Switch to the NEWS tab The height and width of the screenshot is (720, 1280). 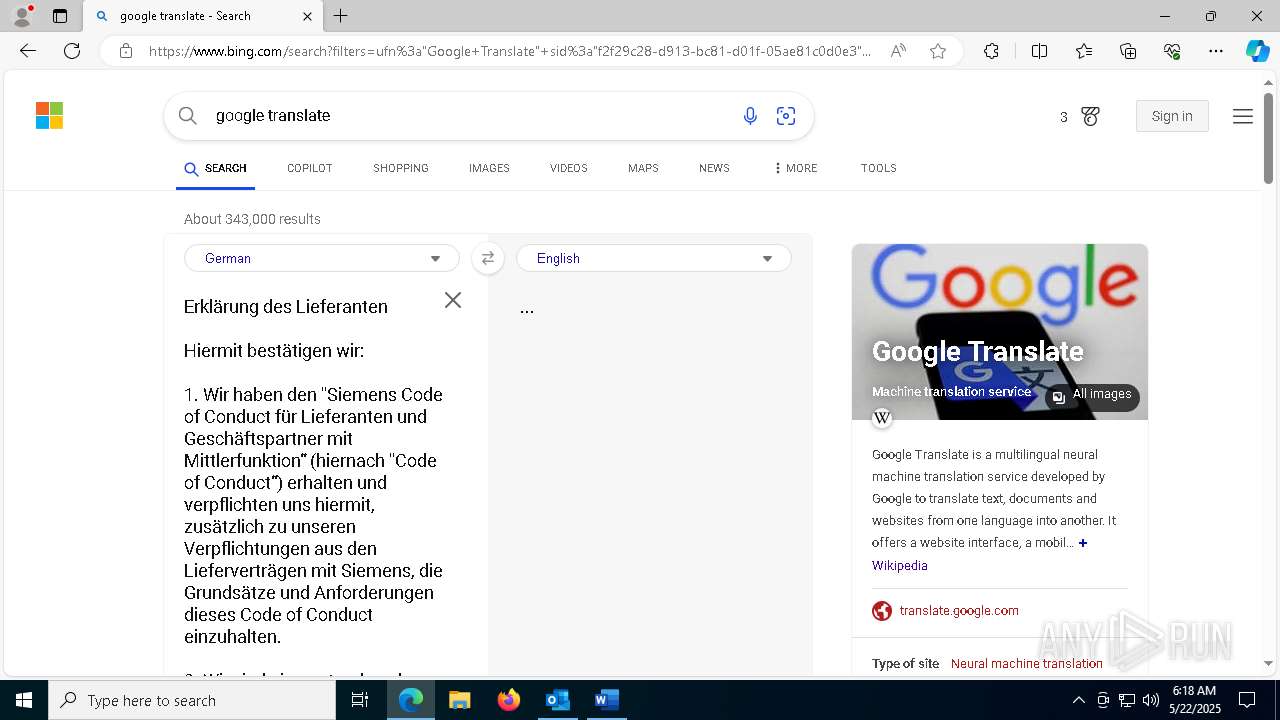714,168
